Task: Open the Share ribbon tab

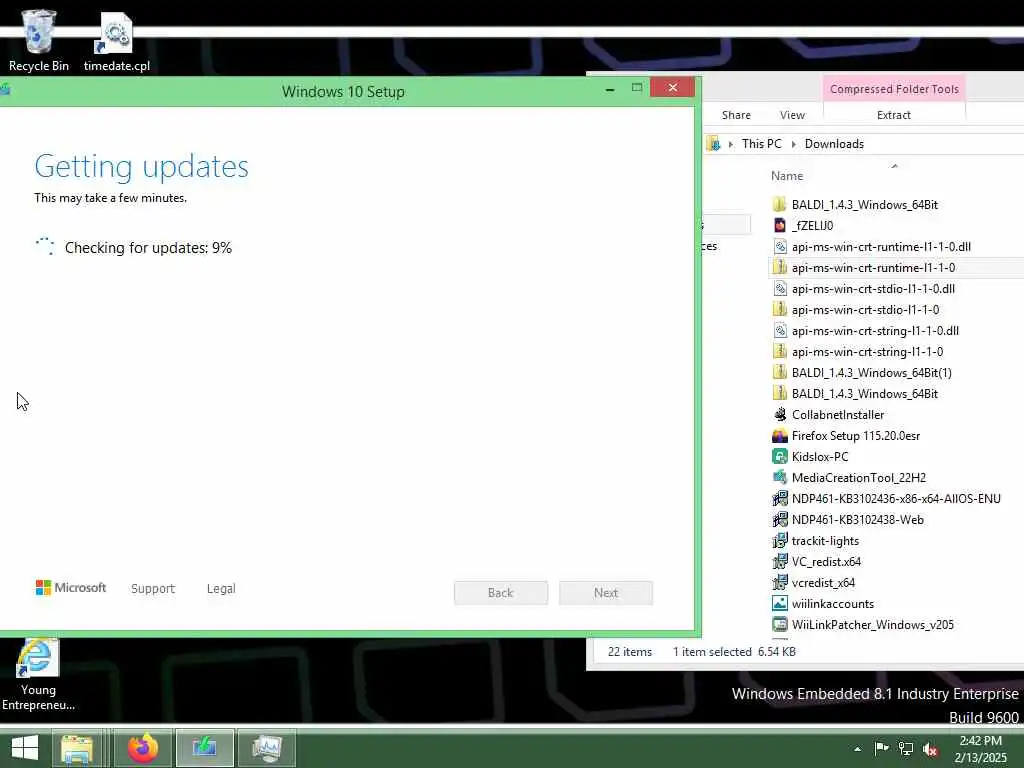Action: (736, 115)
